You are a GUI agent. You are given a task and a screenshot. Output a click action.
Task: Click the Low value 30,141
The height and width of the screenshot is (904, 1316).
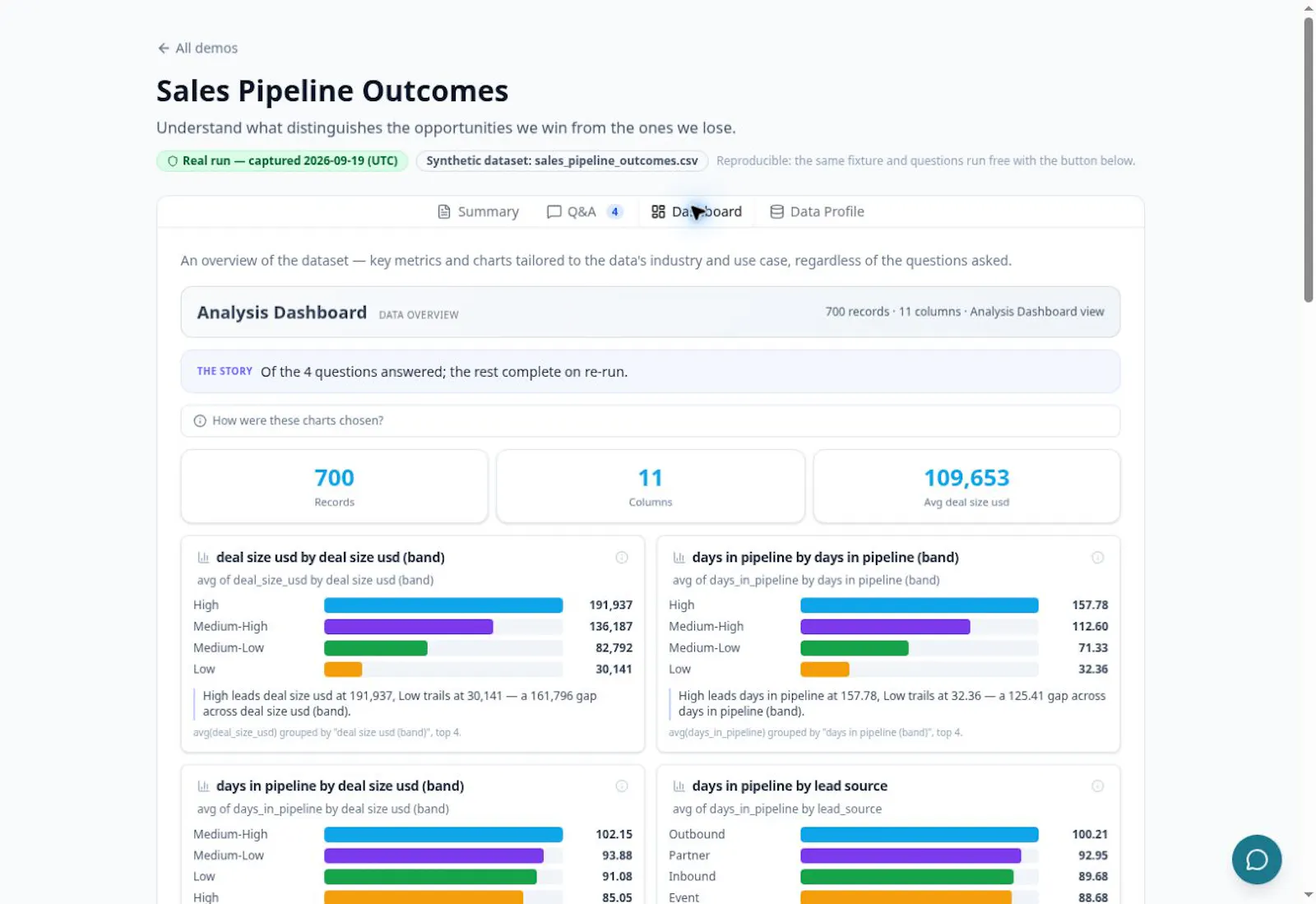pyautogui.click(x=614, y=670)
